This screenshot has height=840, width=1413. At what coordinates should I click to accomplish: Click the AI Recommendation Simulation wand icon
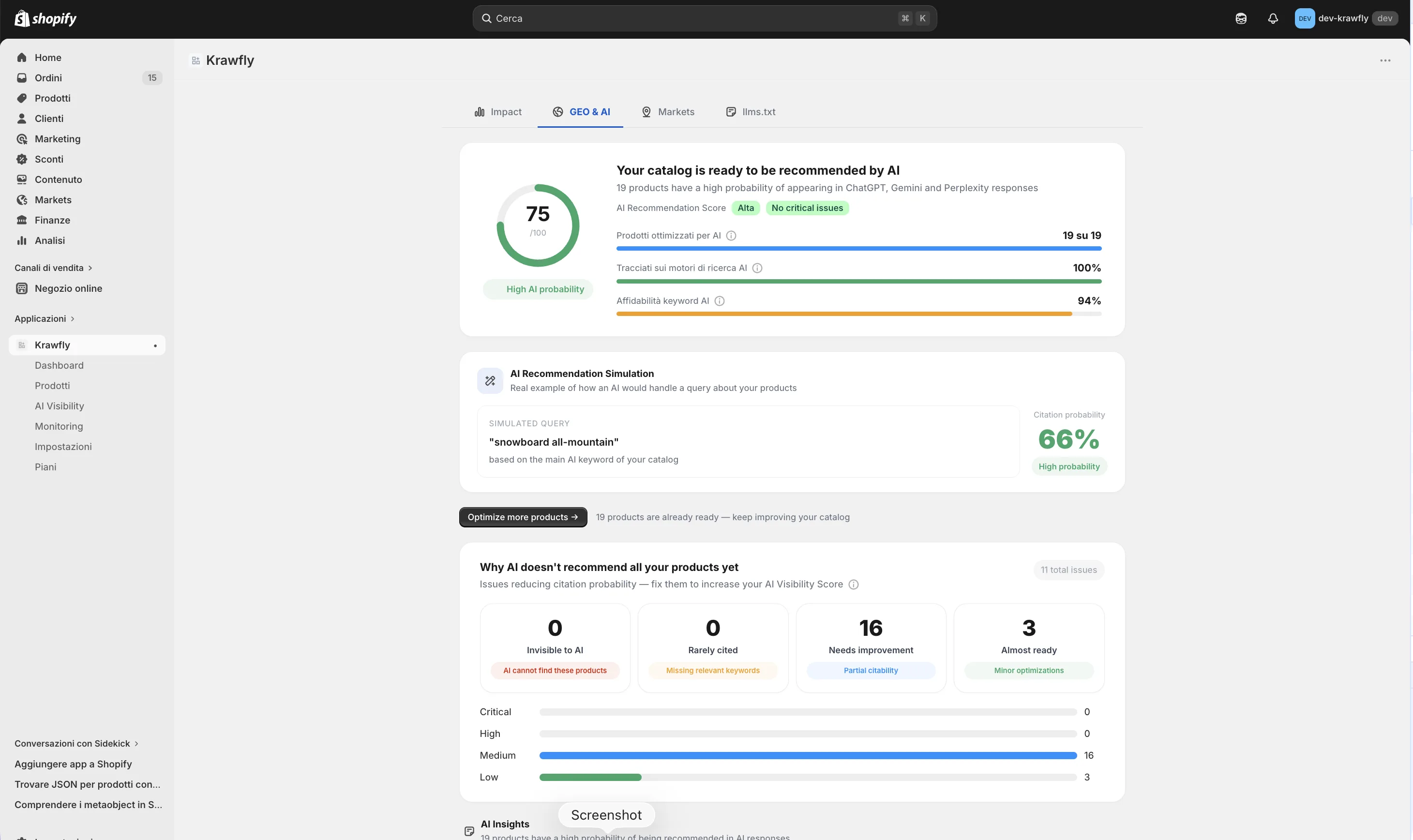(x=490, y=381)
